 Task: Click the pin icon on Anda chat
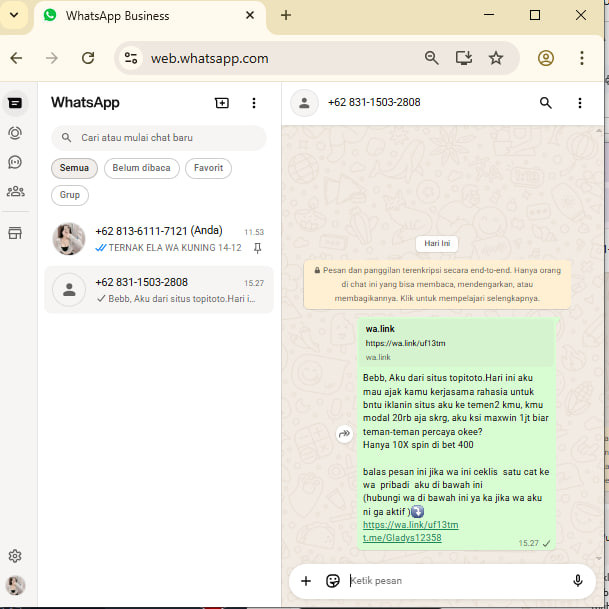tap(257, 248)
